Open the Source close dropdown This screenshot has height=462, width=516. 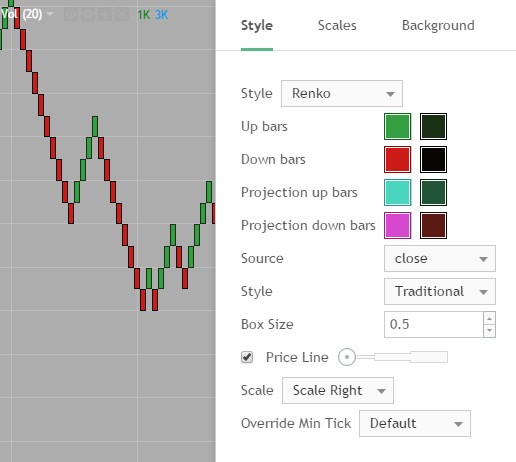(x=440, y=259)
